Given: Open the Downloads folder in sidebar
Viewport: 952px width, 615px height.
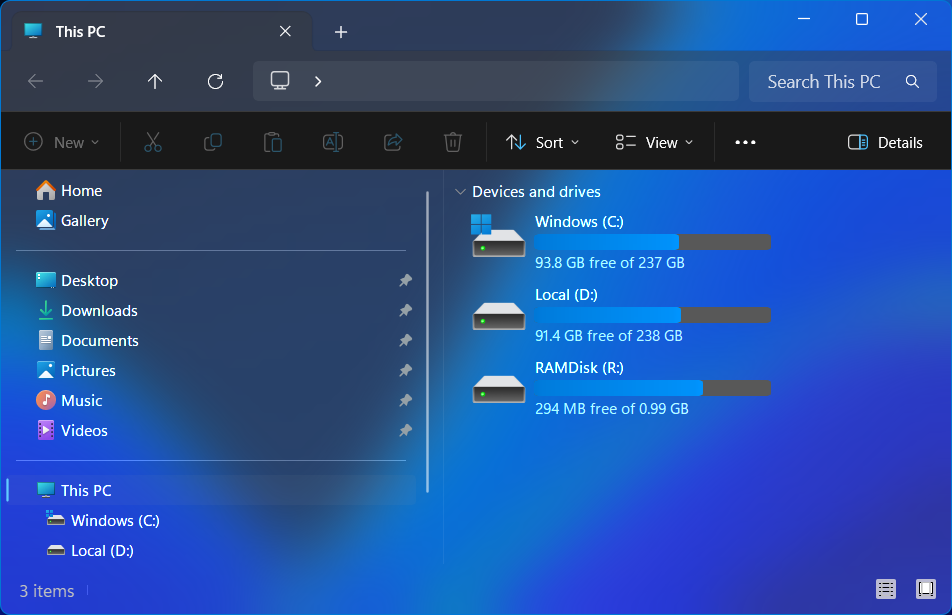Looking at the screenshot, I should pos(99,310).
